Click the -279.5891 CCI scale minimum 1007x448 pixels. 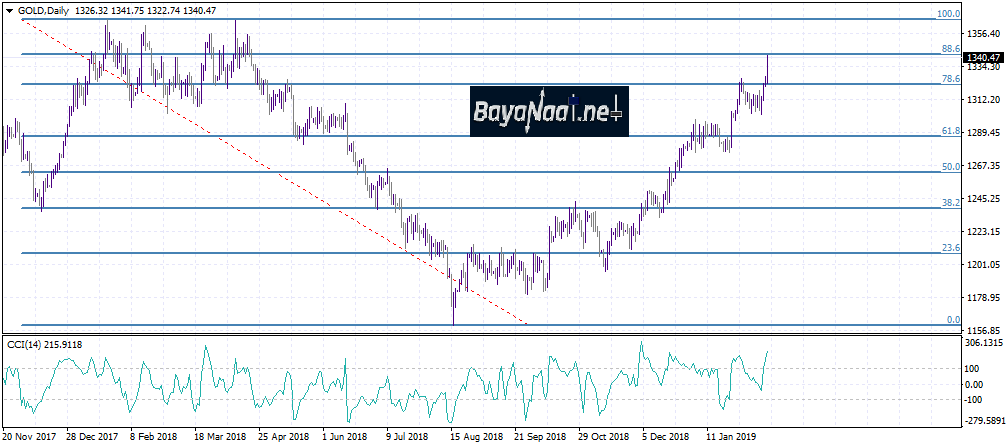point(985,421)
